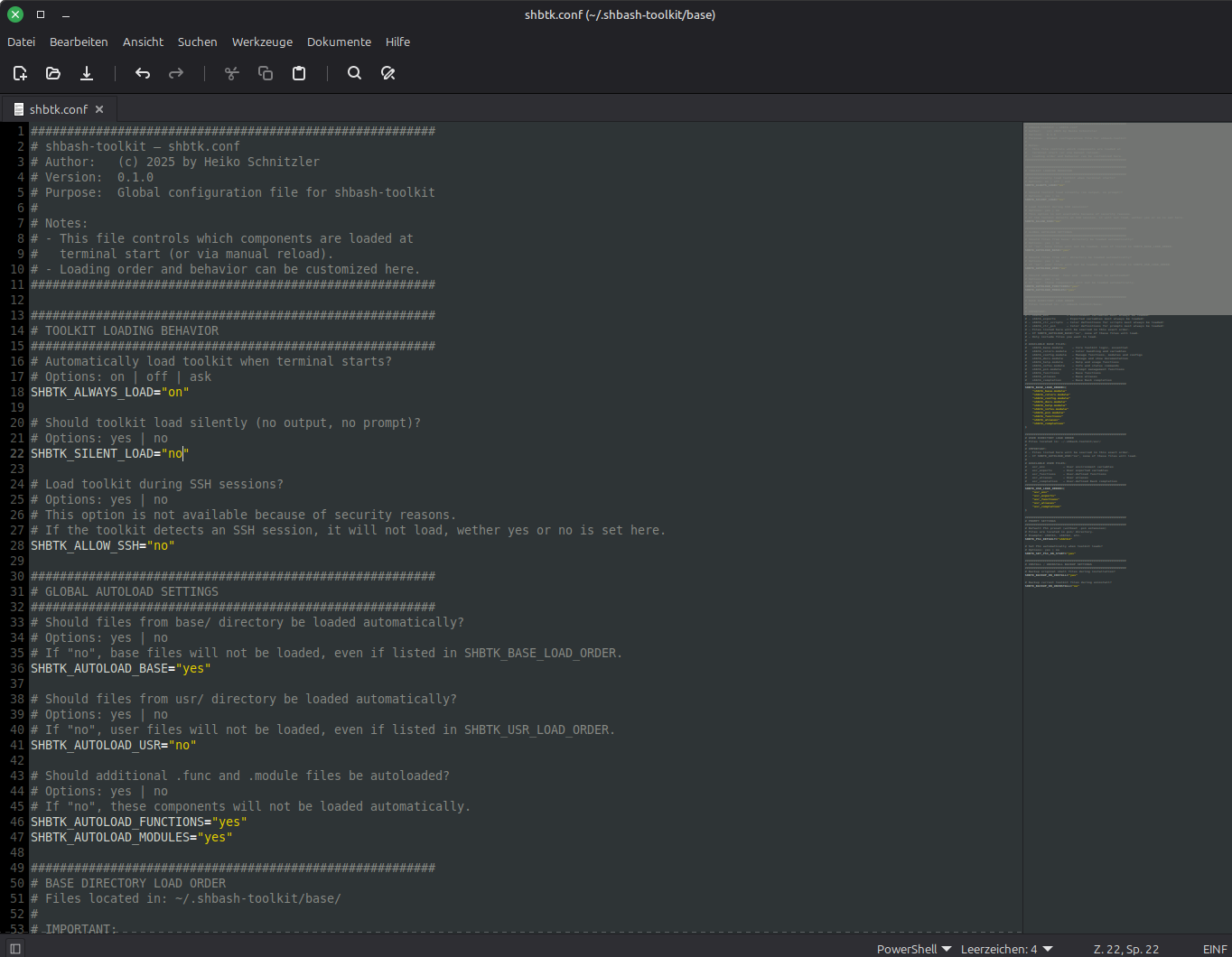Save the document using the toolbar icon

(87, 73)
